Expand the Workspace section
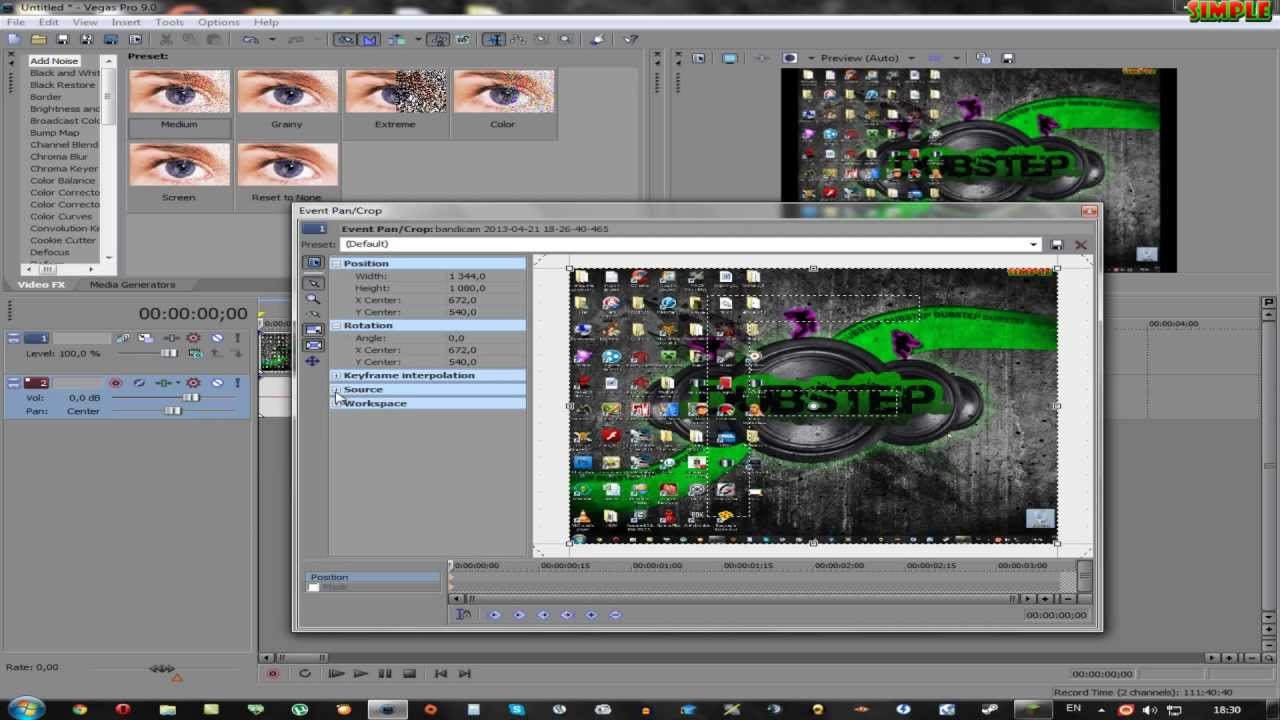The image size is (1280, 720). click(x=337, y=403)
